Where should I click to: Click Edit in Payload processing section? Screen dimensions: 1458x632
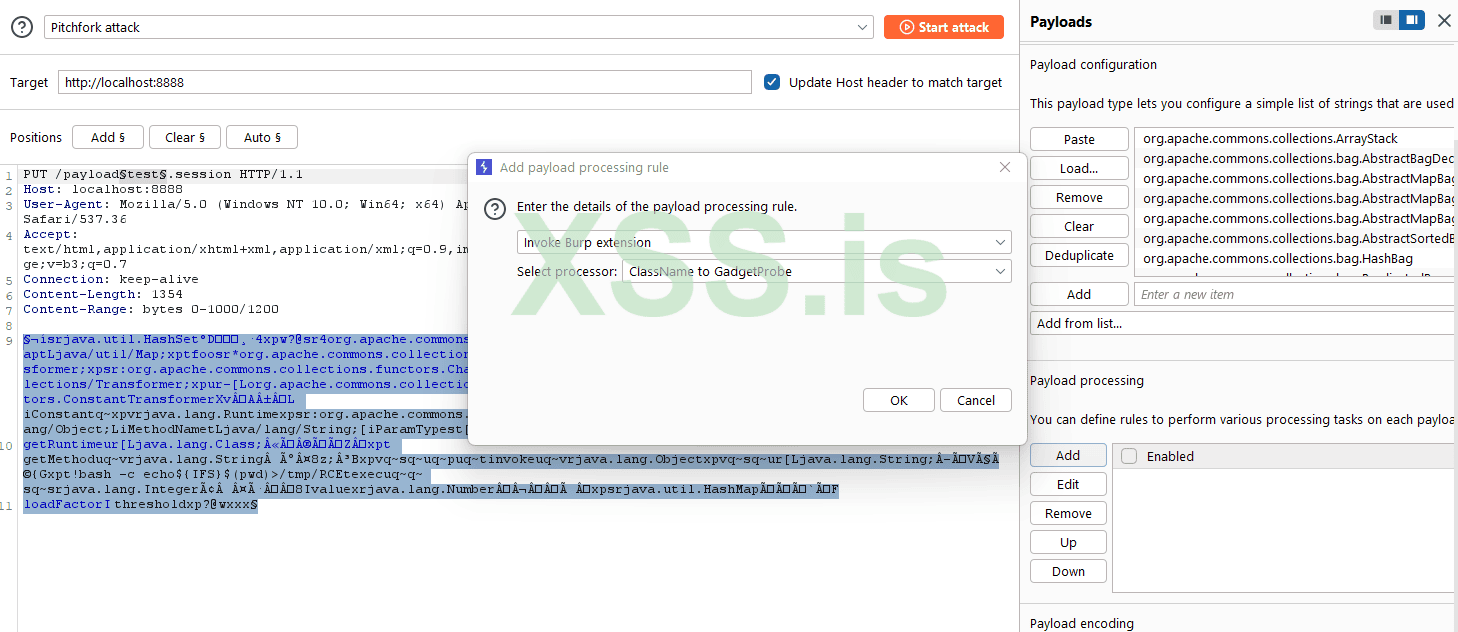point(1068,484)
